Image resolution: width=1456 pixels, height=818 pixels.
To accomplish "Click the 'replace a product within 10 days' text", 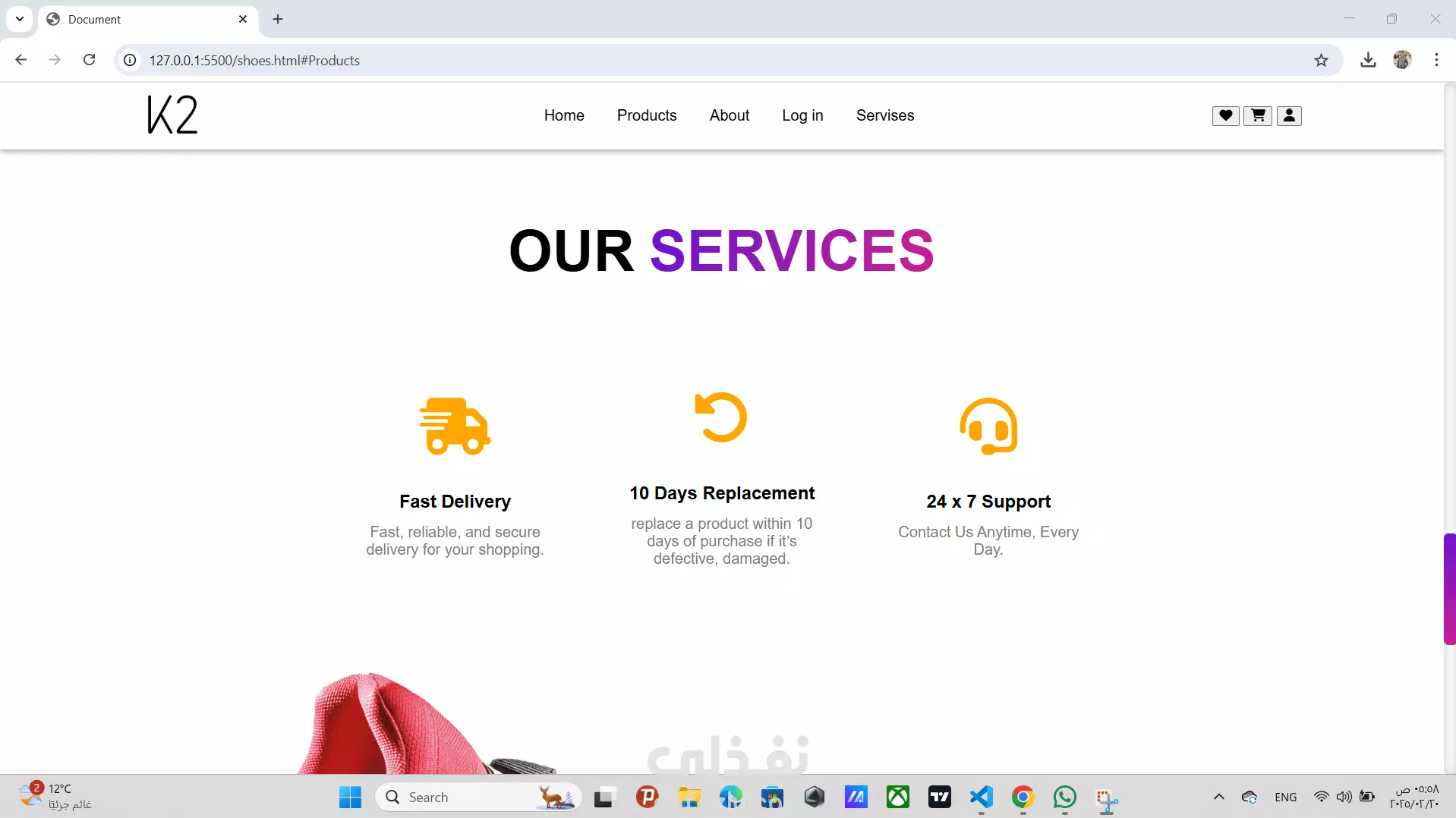I will (721, 541).
